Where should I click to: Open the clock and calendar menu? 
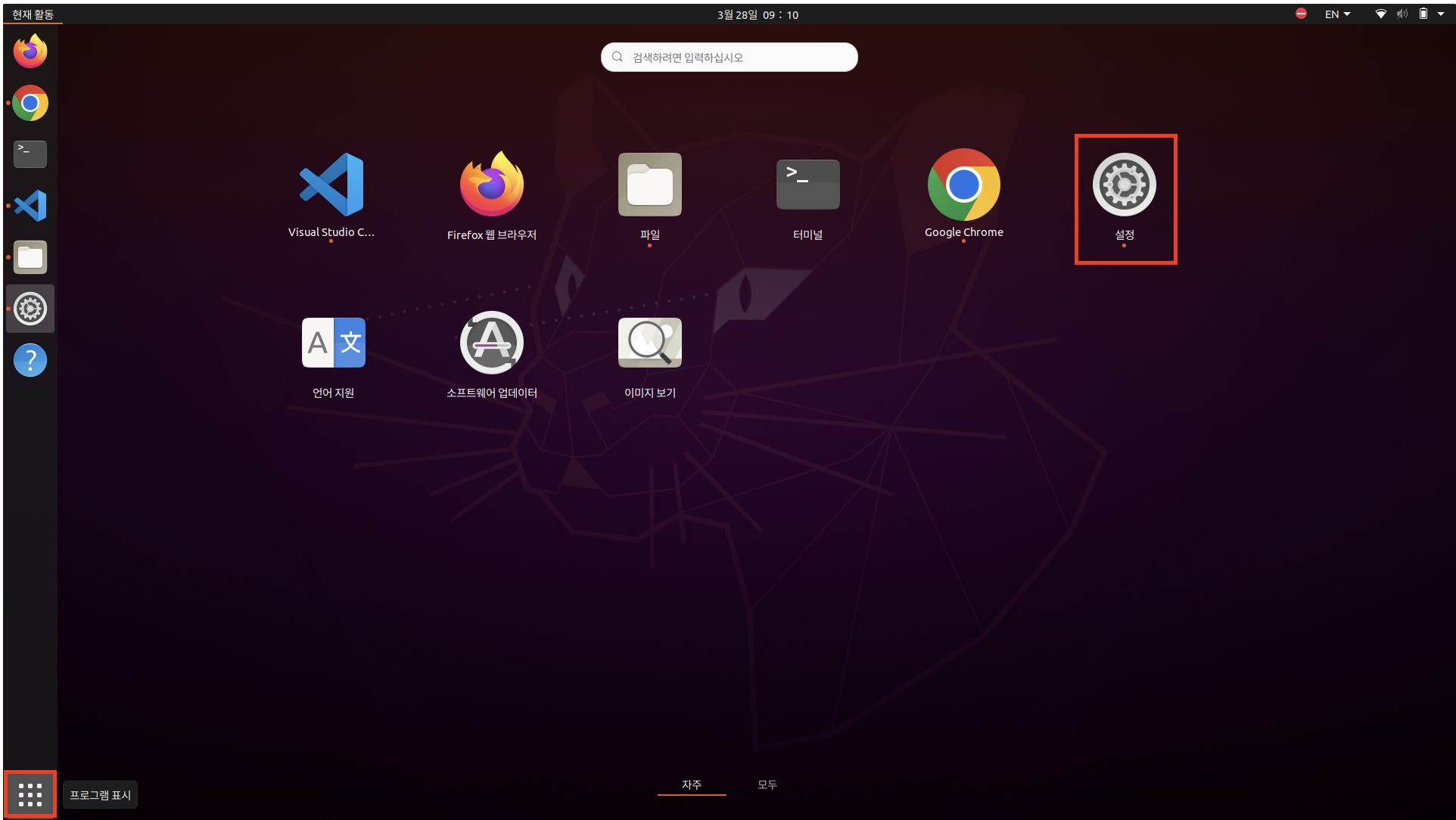tap(758, 14)
